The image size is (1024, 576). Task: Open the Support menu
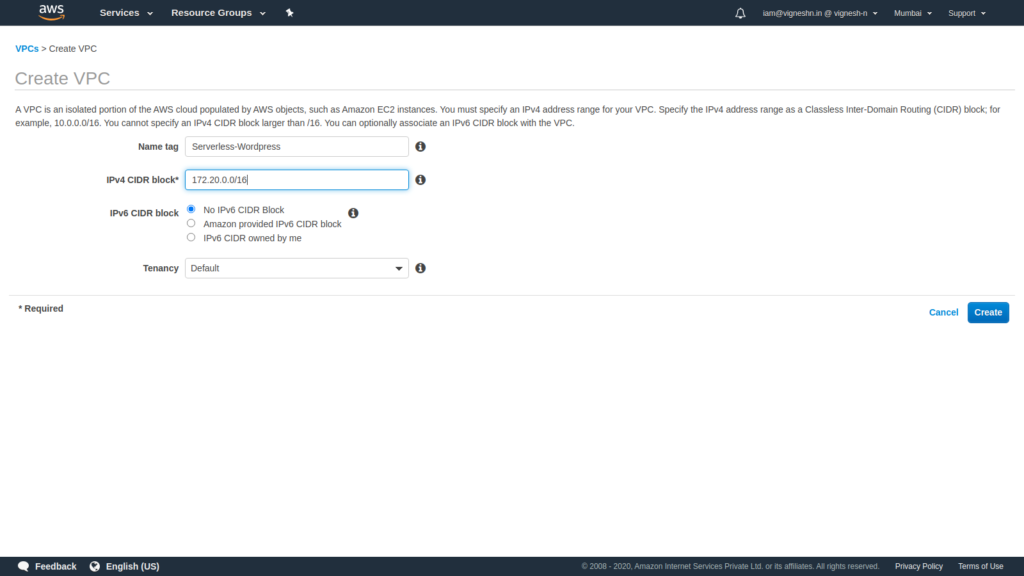click(967, 13)
